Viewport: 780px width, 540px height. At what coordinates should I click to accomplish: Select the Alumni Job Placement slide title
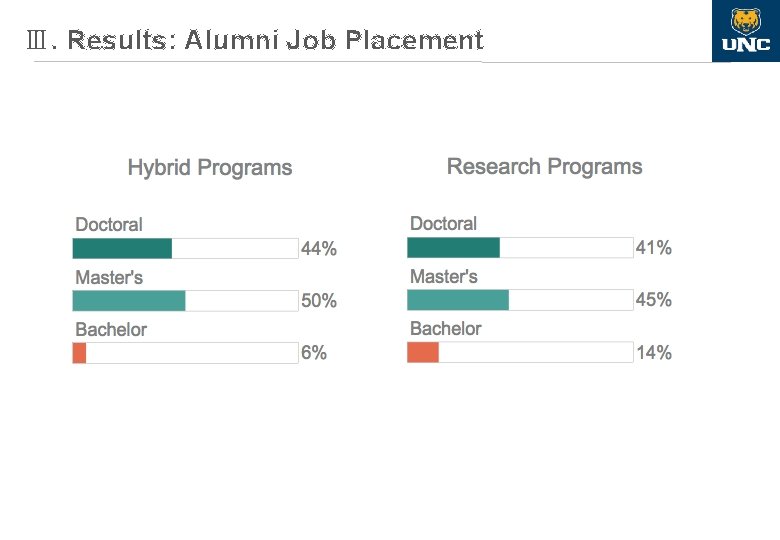tap(256, 40)
